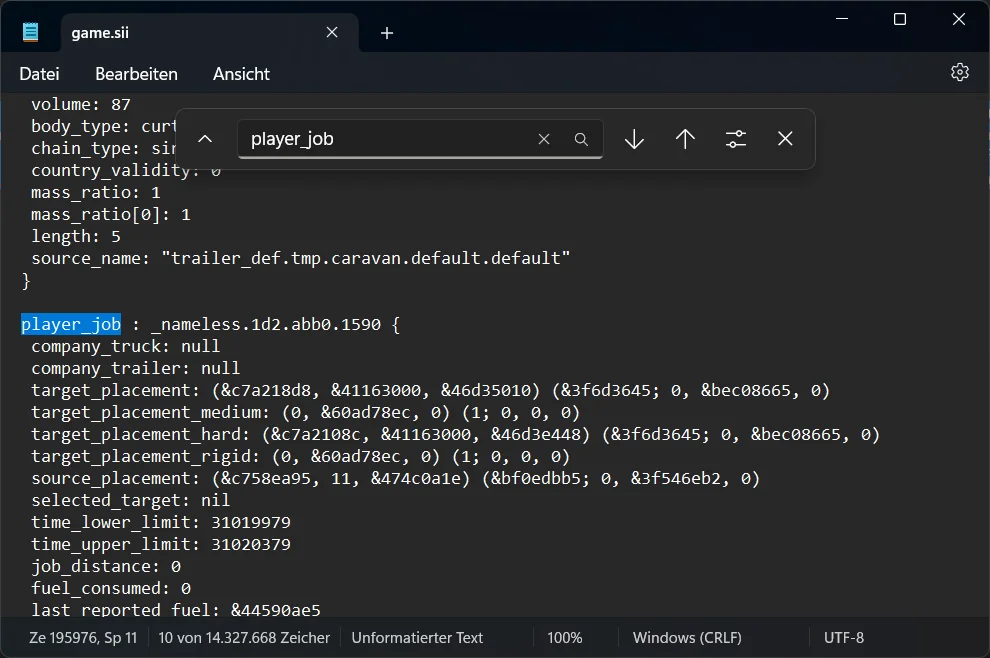Click highlighted player_job text in editor
The height and width of the screenshot is (658, 990).
(x=71, y=325)
